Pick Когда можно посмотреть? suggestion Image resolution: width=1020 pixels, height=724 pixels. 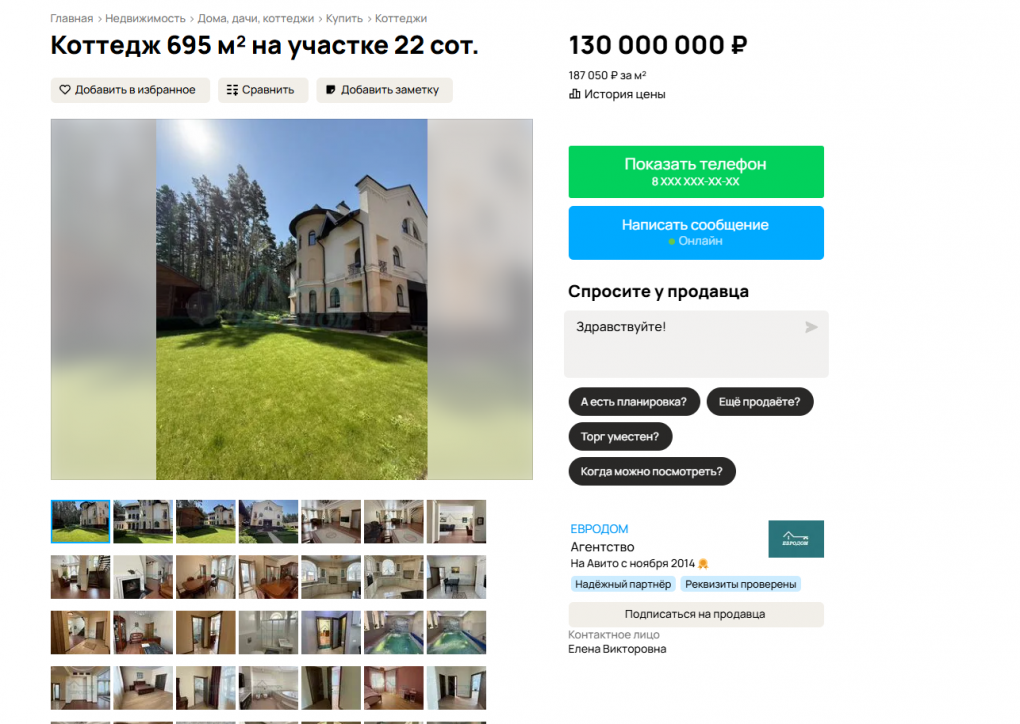pos(652,472)
